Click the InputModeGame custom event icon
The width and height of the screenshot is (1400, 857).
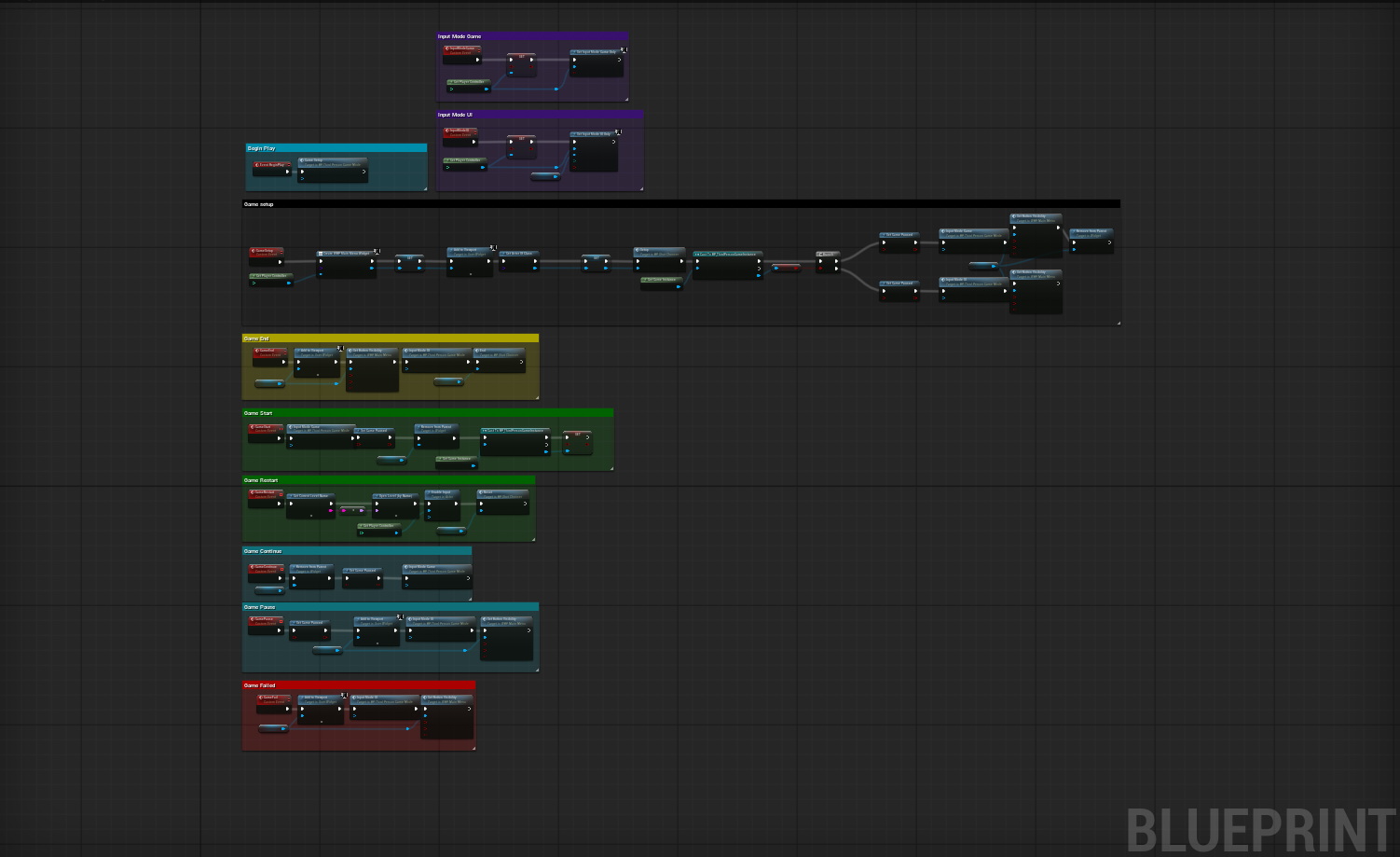pyautogui.click(x=447, y=48)
